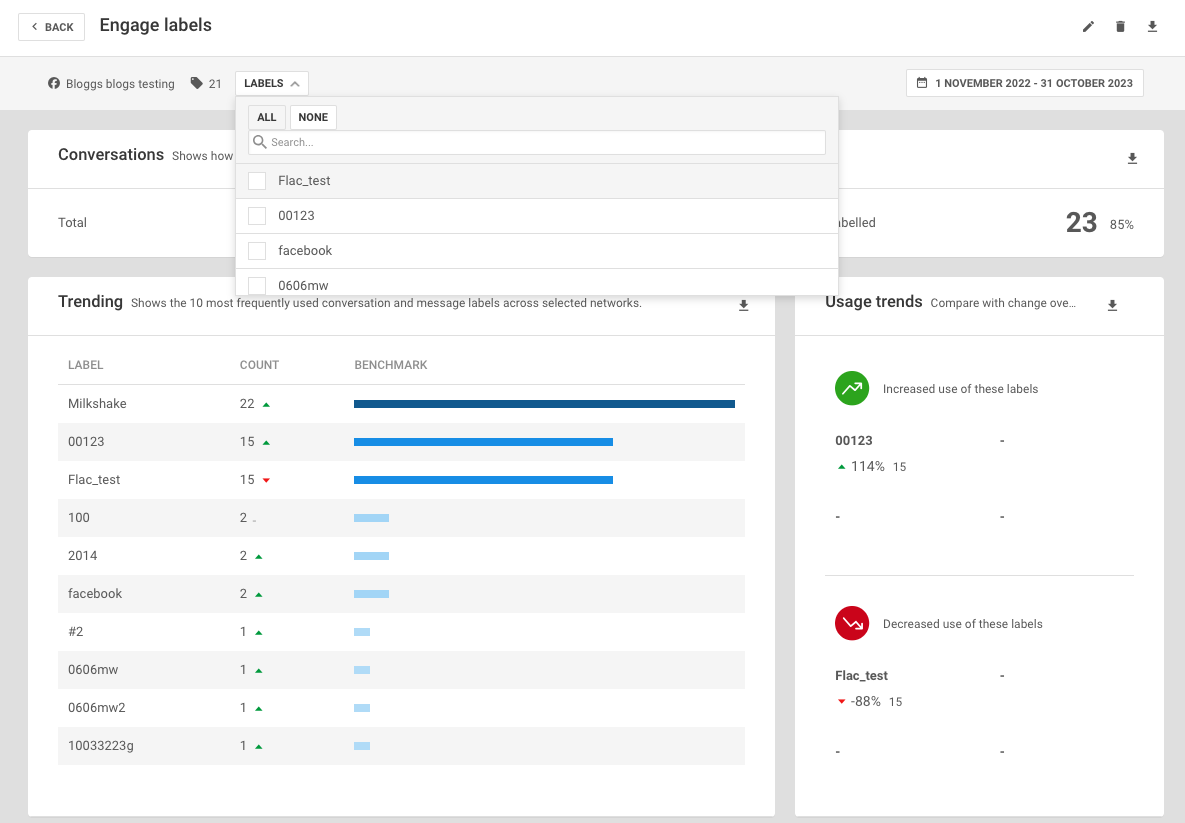This screenshot has height=823, width=1185.
Task: Check the Flac_test label checkbox
Action: pos(257,181)
